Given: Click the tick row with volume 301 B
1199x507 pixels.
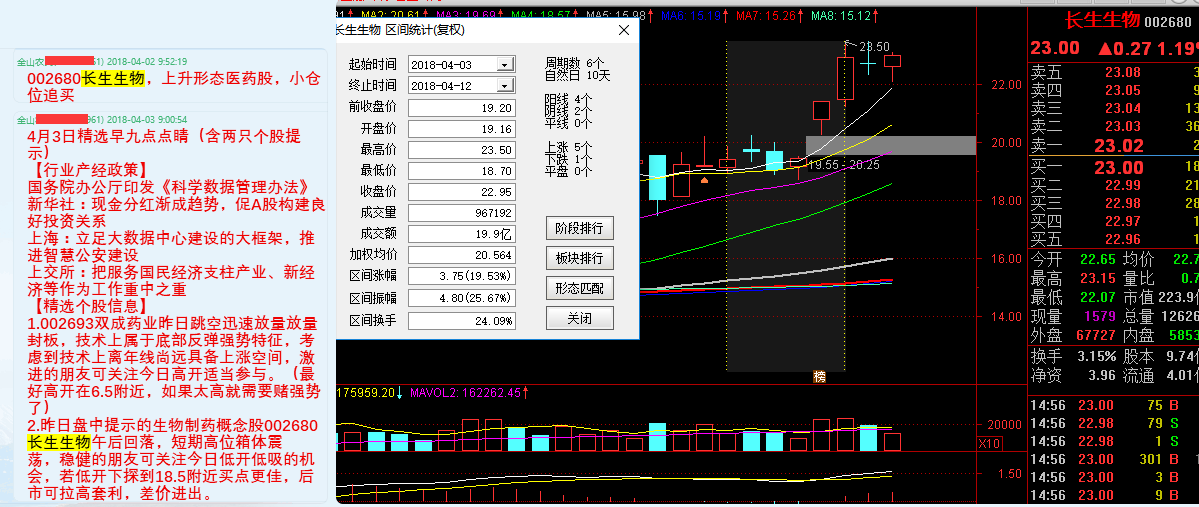Looking at the screenshot, I should (1113, 459).
